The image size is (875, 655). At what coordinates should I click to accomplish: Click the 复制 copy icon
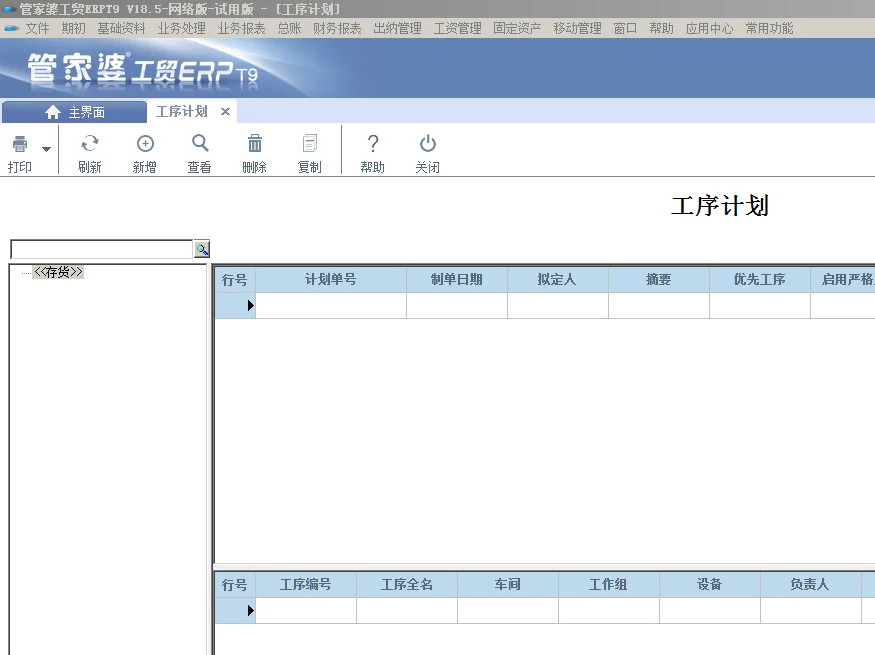coord(310,143)
